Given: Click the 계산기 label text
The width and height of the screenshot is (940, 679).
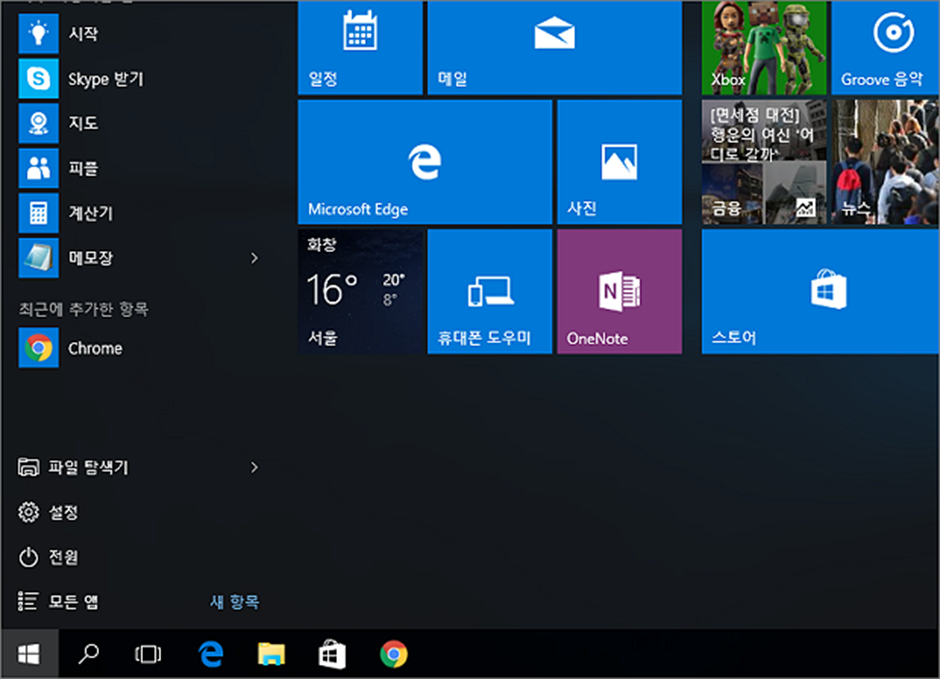Looking at the screenshot, I should pyautogui.click(x=91, y=213).
